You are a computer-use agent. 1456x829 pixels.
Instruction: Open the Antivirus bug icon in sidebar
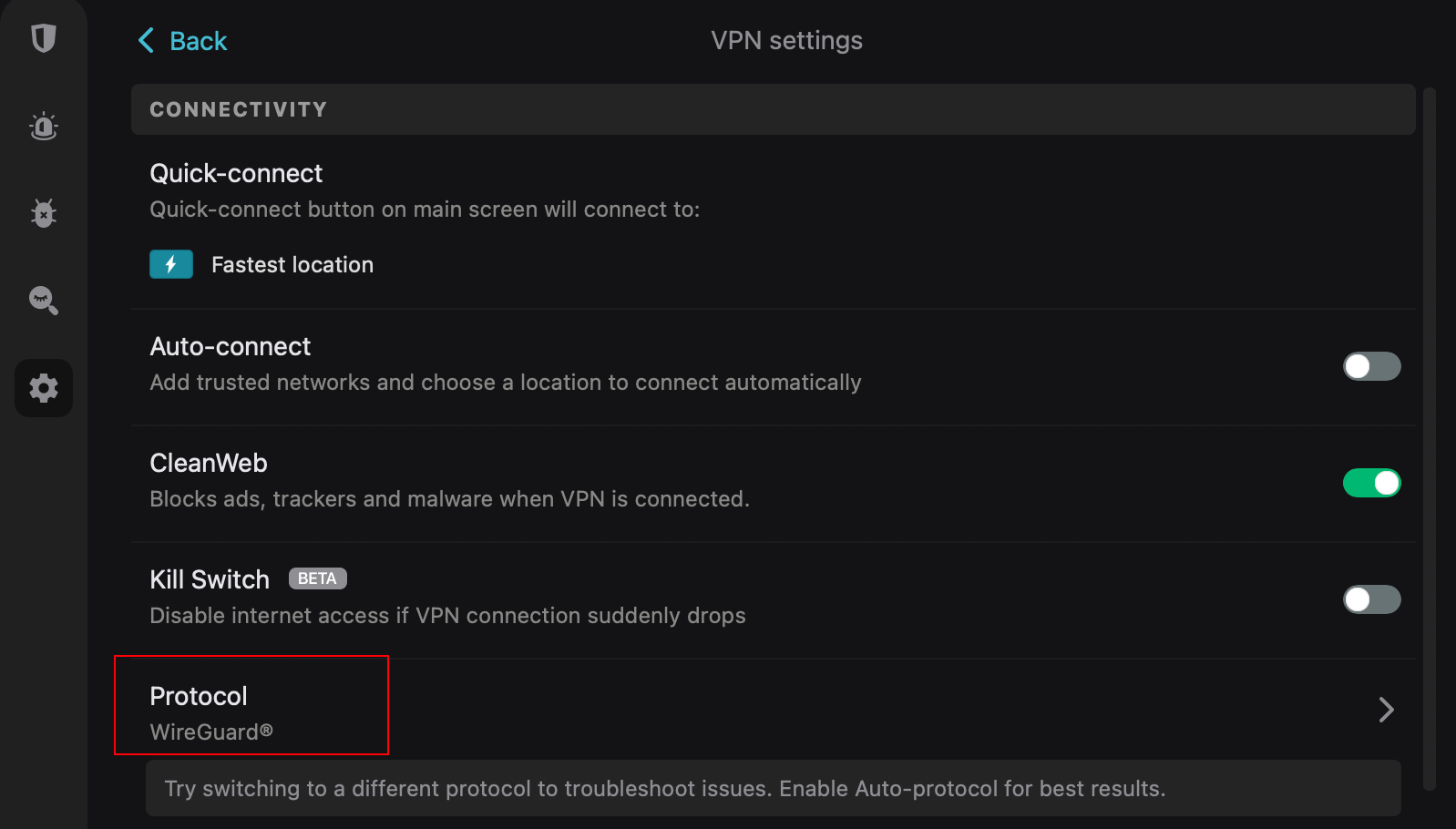(44, 213)
